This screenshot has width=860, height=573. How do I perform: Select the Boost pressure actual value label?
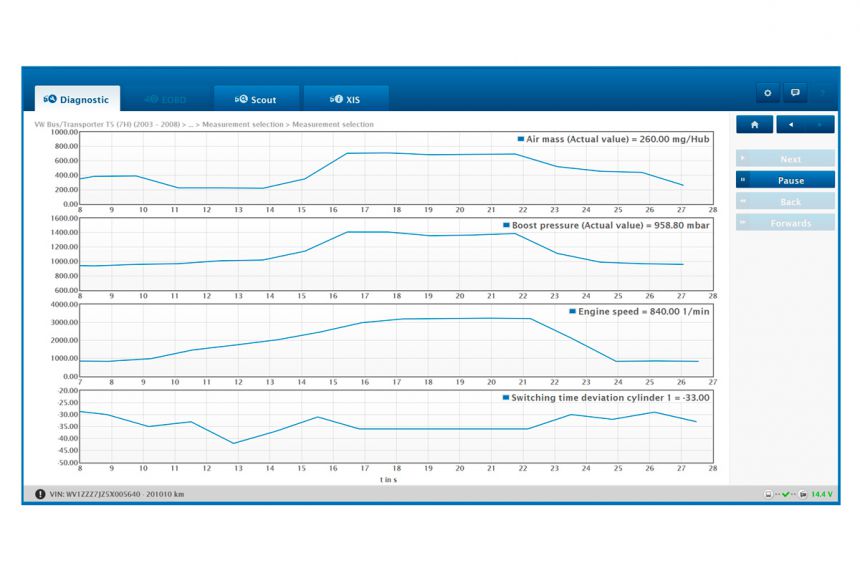[610, 225]
